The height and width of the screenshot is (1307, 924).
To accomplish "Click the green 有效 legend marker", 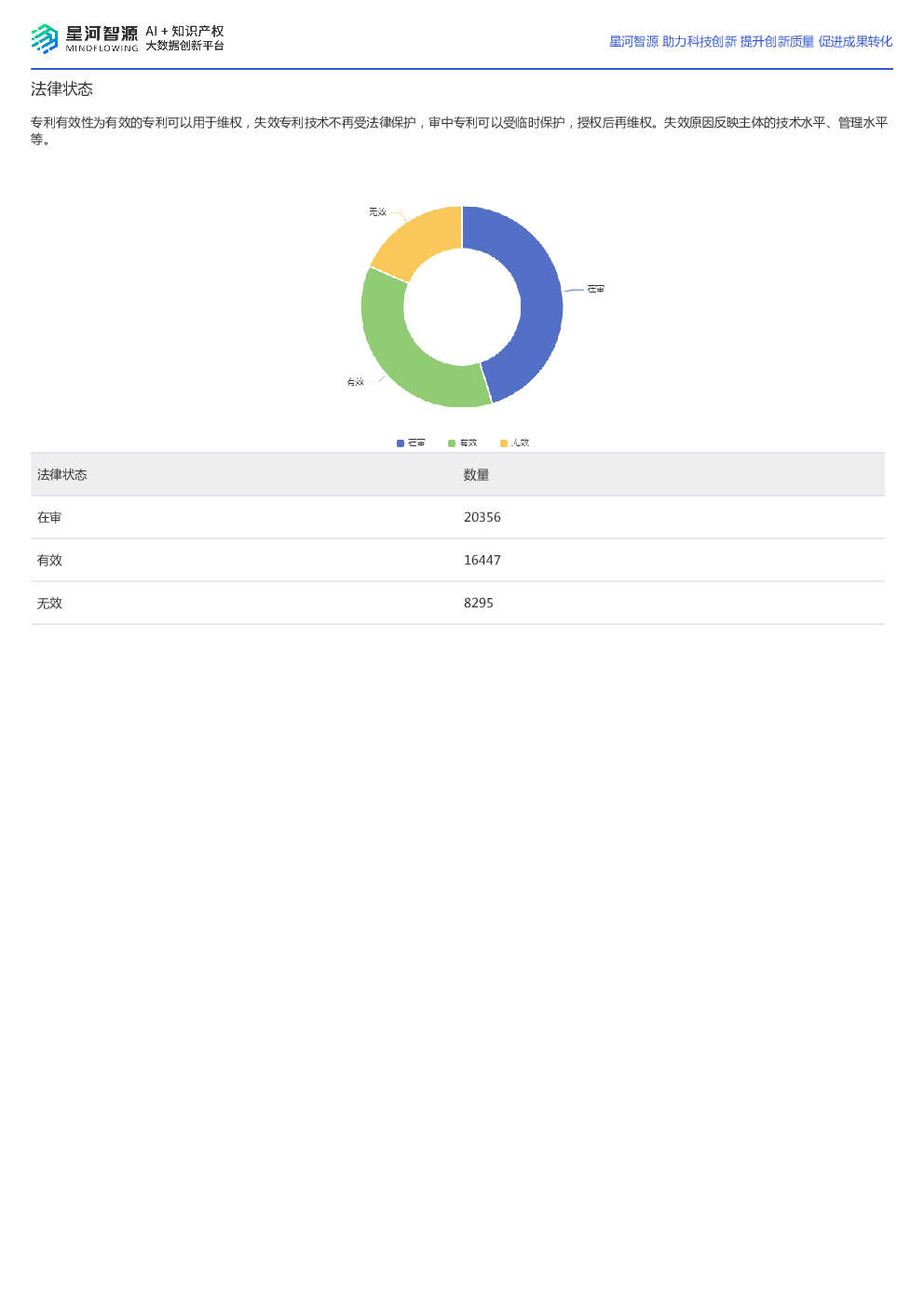I will (452, 443).
